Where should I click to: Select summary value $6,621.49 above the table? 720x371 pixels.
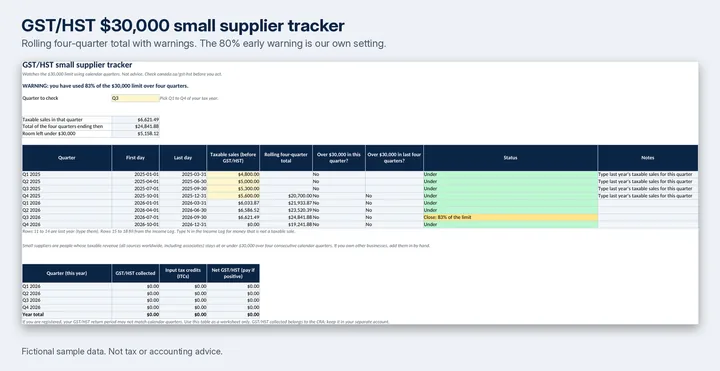pyautogui.click(x=135, y=119)
